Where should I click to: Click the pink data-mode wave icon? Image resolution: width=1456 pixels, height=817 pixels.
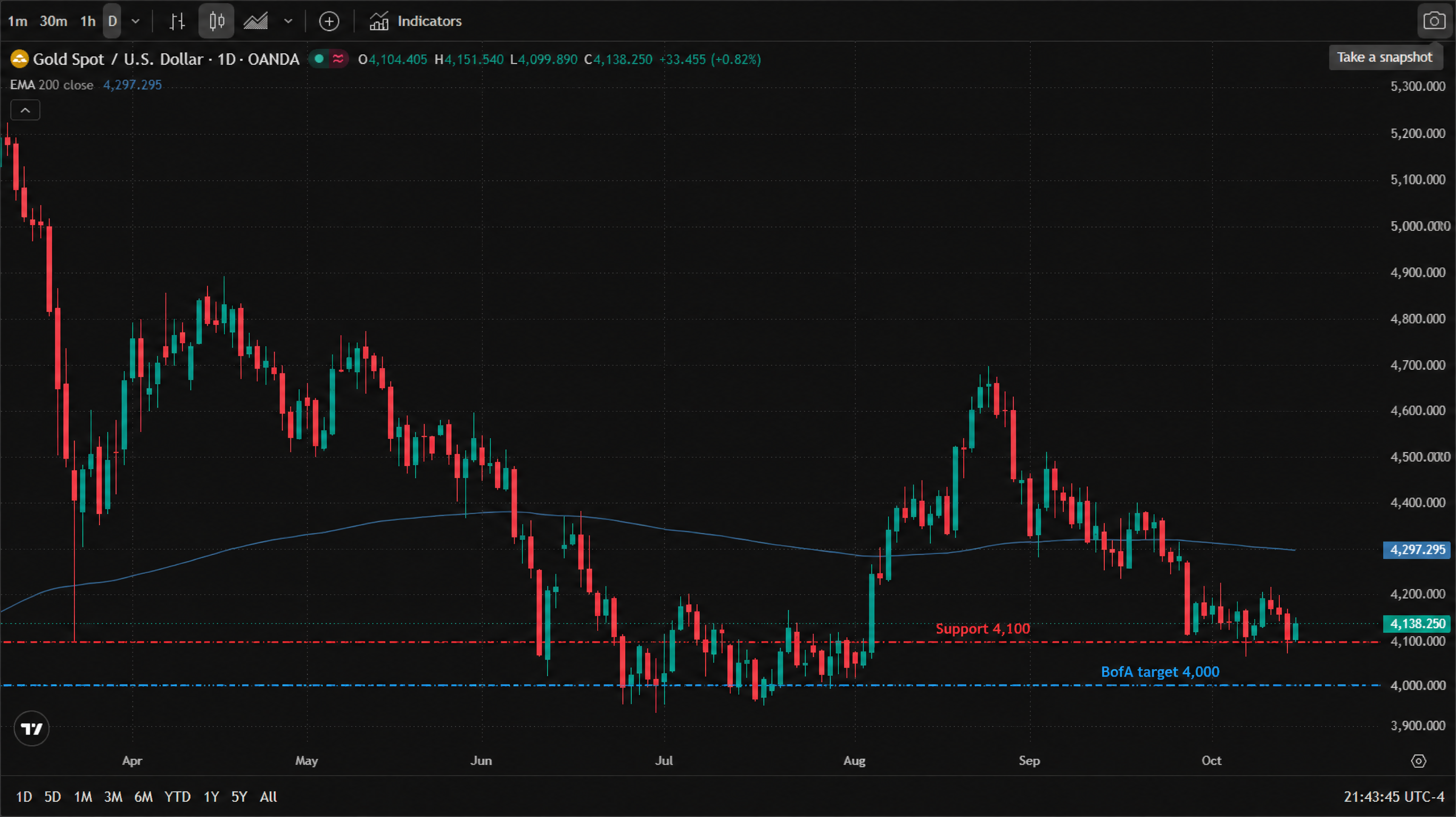tap(338, 59)
